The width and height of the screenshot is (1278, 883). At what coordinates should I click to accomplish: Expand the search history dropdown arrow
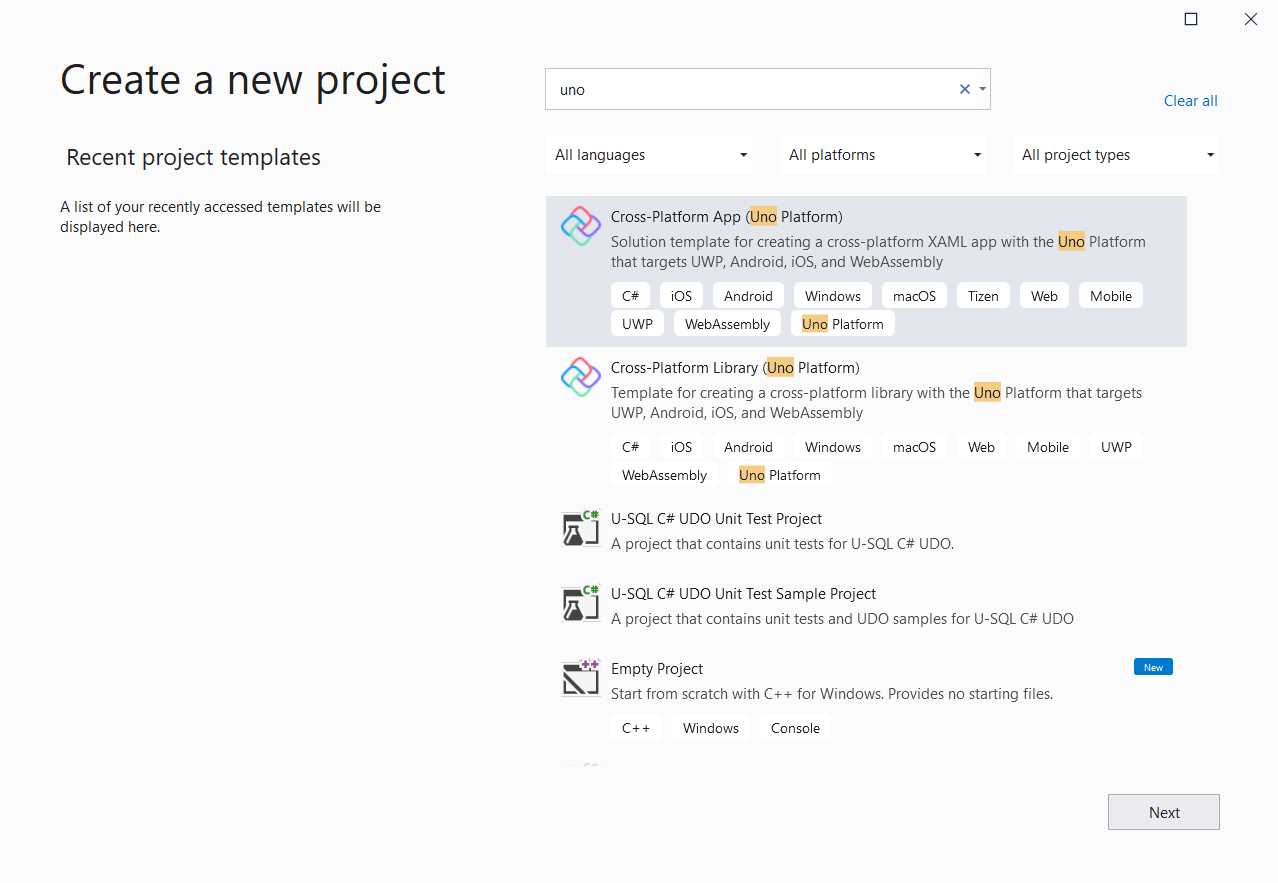981,89
